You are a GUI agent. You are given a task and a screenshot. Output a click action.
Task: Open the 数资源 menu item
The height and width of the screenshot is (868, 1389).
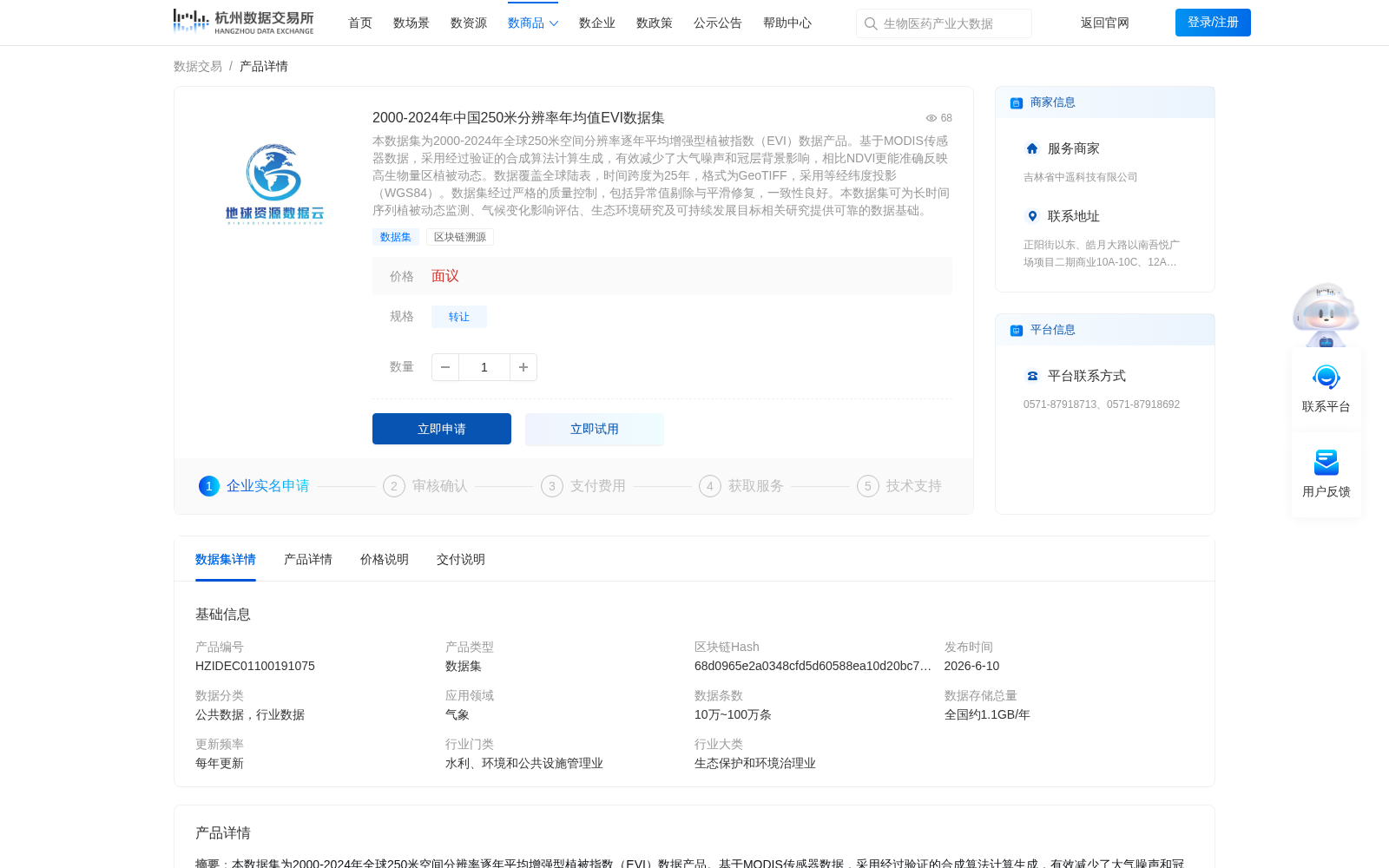(x=469, y=23)
